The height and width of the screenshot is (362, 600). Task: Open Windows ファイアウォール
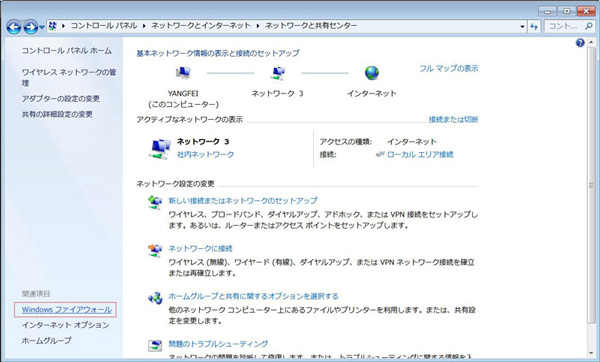coord(67,310)
